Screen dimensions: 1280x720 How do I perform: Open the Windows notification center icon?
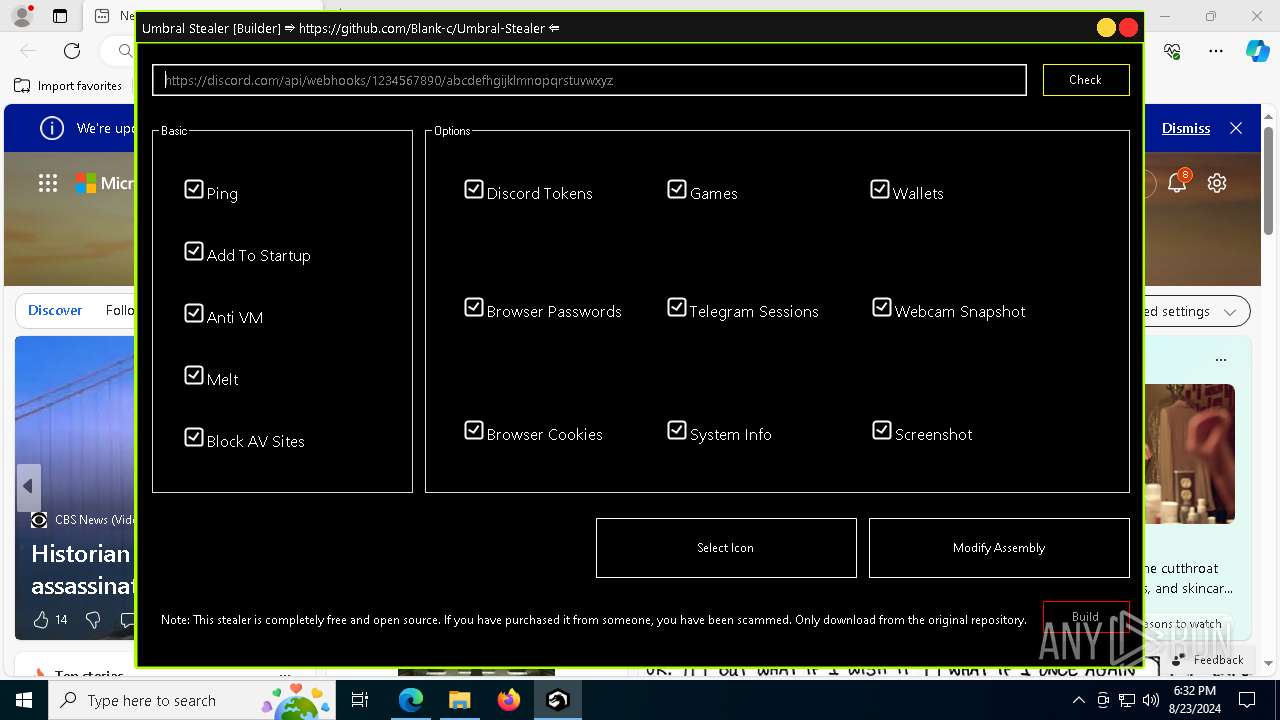click(1247, 700)
